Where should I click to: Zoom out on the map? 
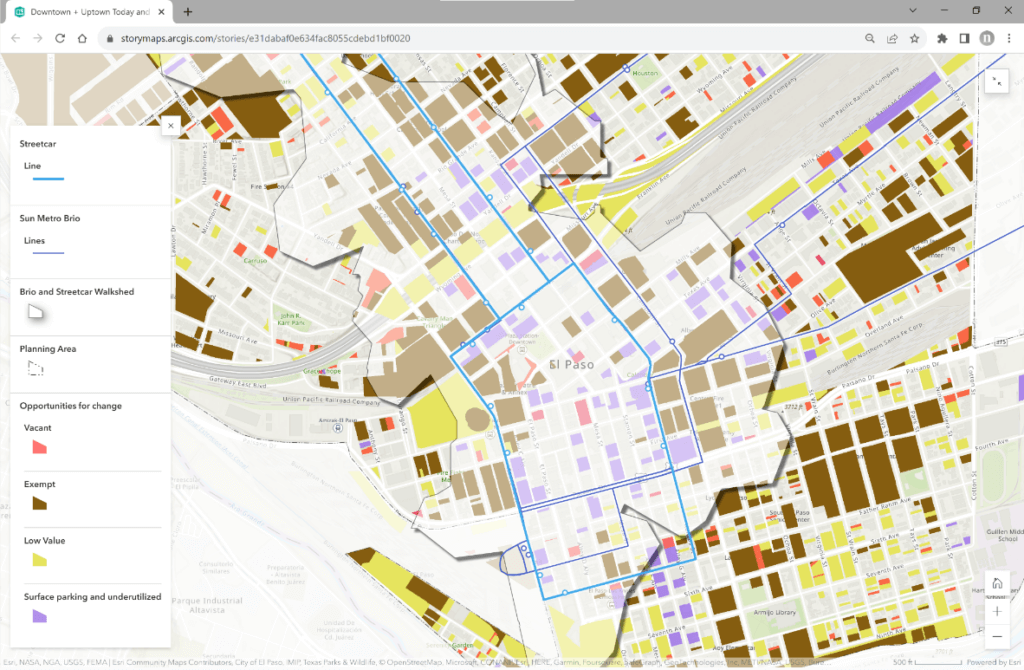[x=997, y=636]
